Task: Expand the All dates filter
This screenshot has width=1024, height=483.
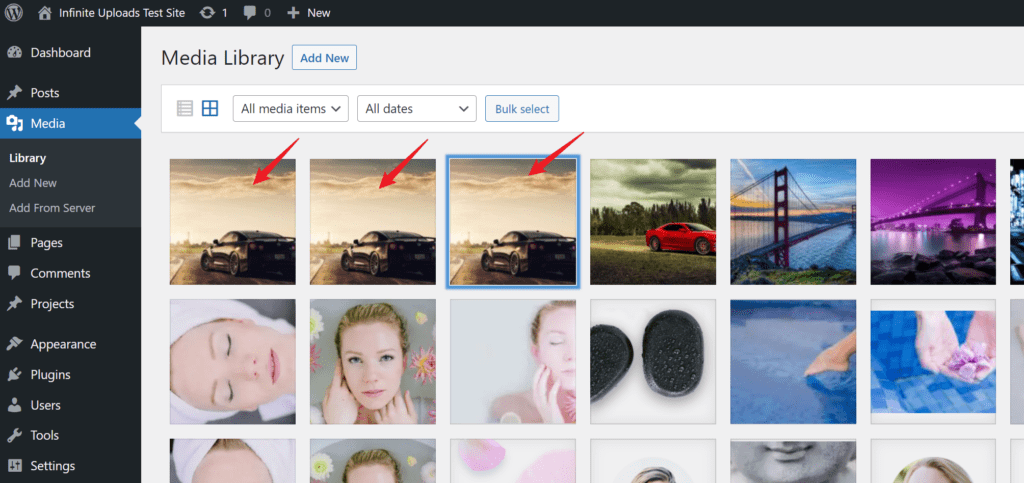Action: (x=416, y=109)
